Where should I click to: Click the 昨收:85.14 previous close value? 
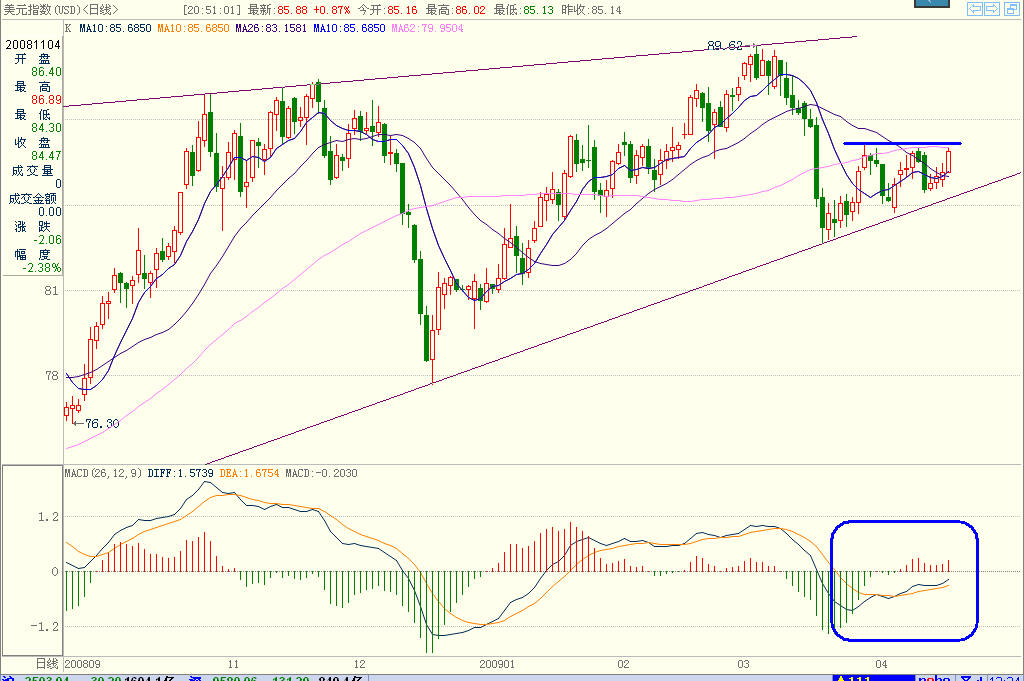(591, 10)
